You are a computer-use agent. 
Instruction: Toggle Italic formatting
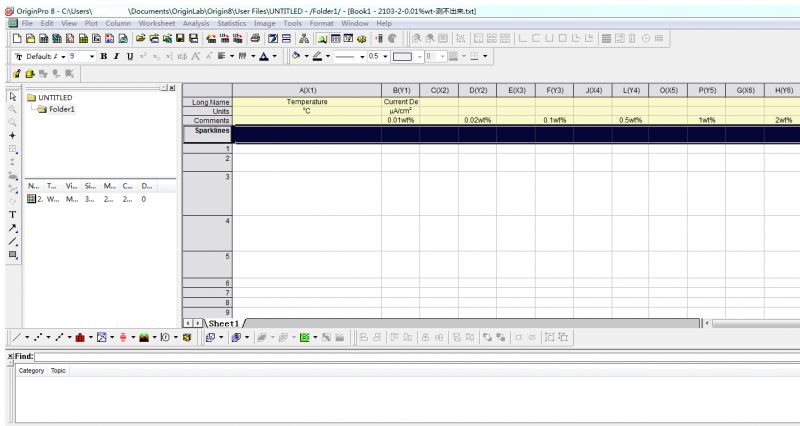coord(117,57)
